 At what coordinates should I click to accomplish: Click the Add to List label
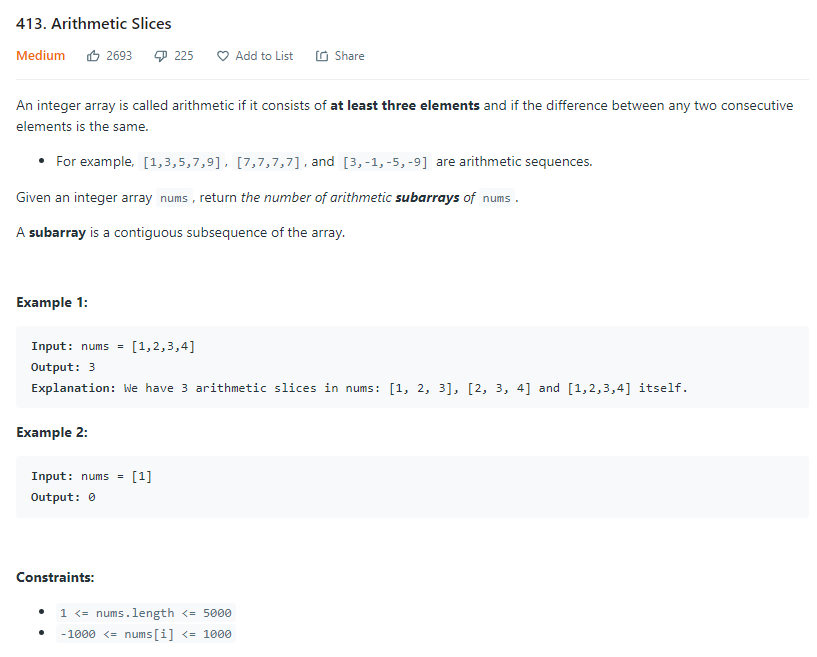(x=264, y=56)
